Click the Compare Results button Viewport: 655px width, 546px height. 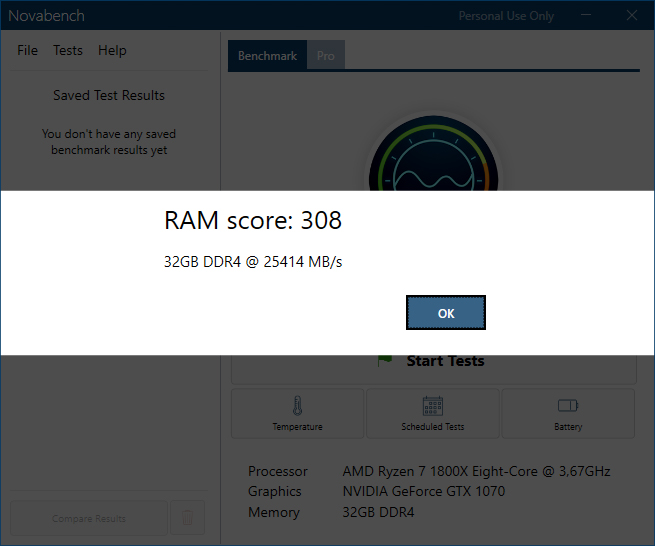tap(89, 518)
